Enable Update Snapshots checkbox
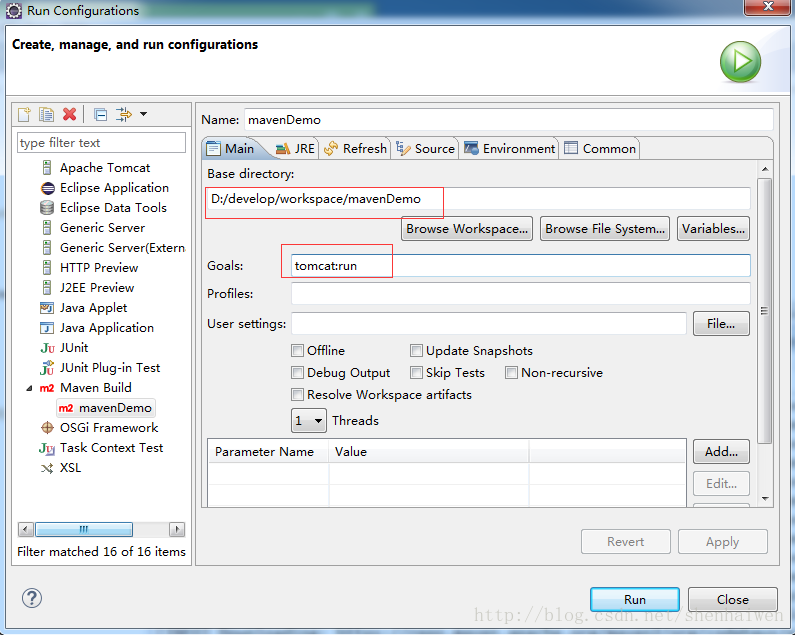The height and width of the screenshot is (635, 795). 416,350
